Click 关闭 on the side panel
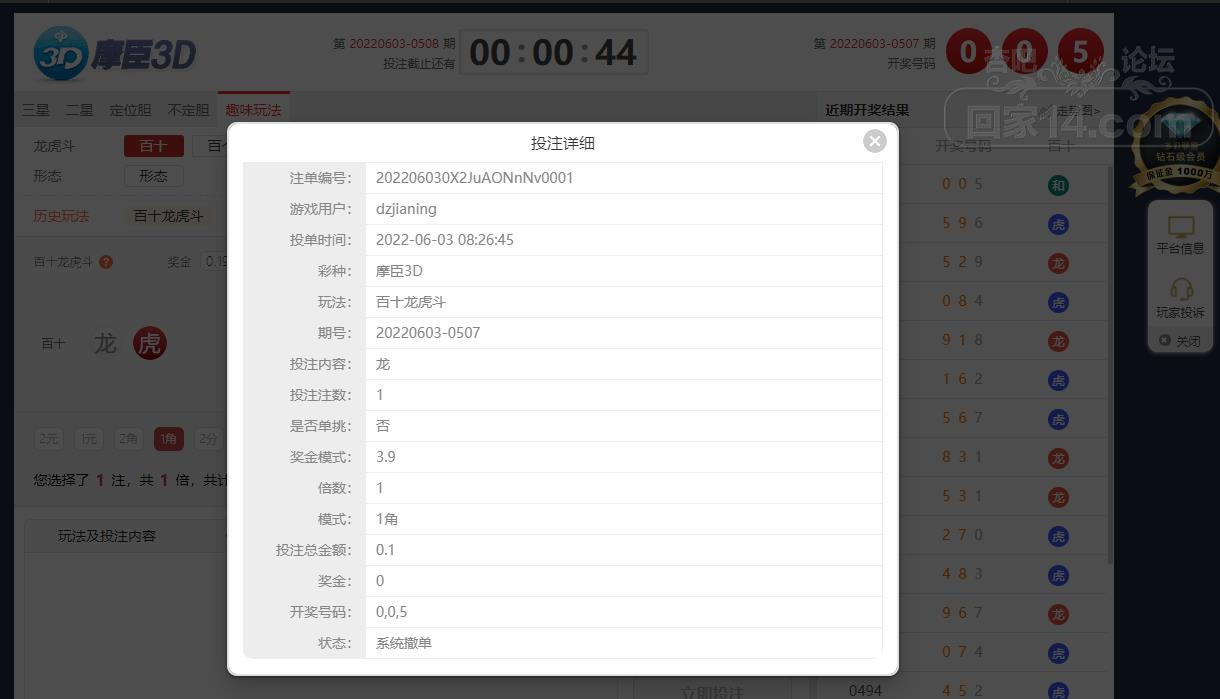The image size is (1220, 699). (1181, 341)
